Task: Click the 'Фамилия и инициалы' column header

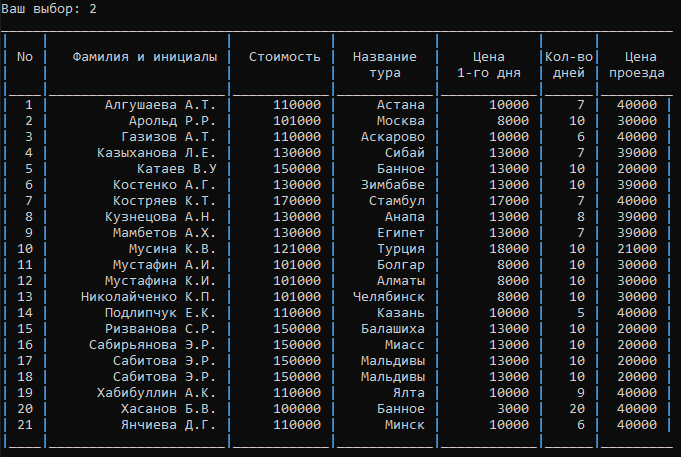Action: pos(145,57)
